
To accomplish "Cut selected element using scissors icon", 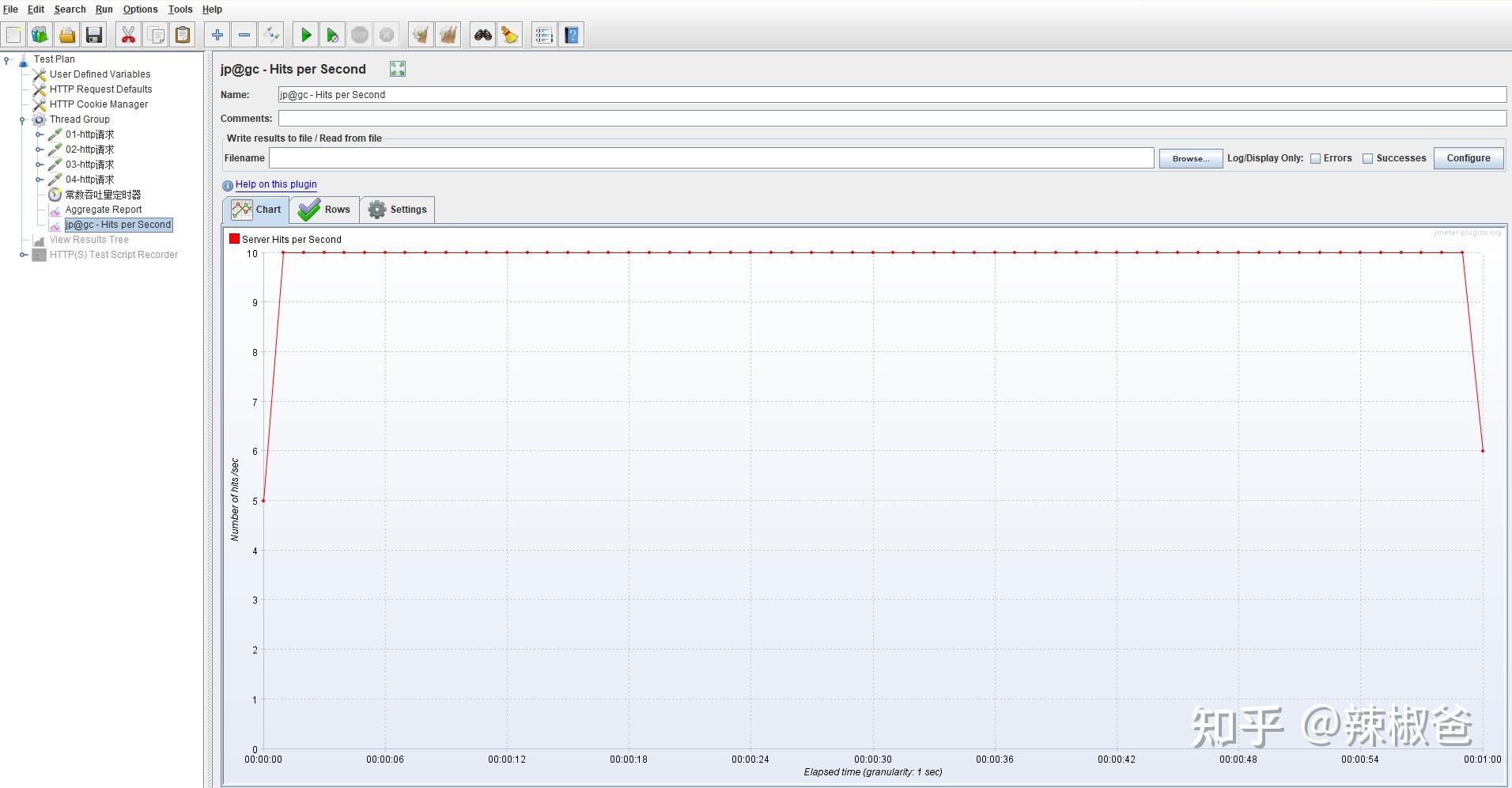I will 128,34.
